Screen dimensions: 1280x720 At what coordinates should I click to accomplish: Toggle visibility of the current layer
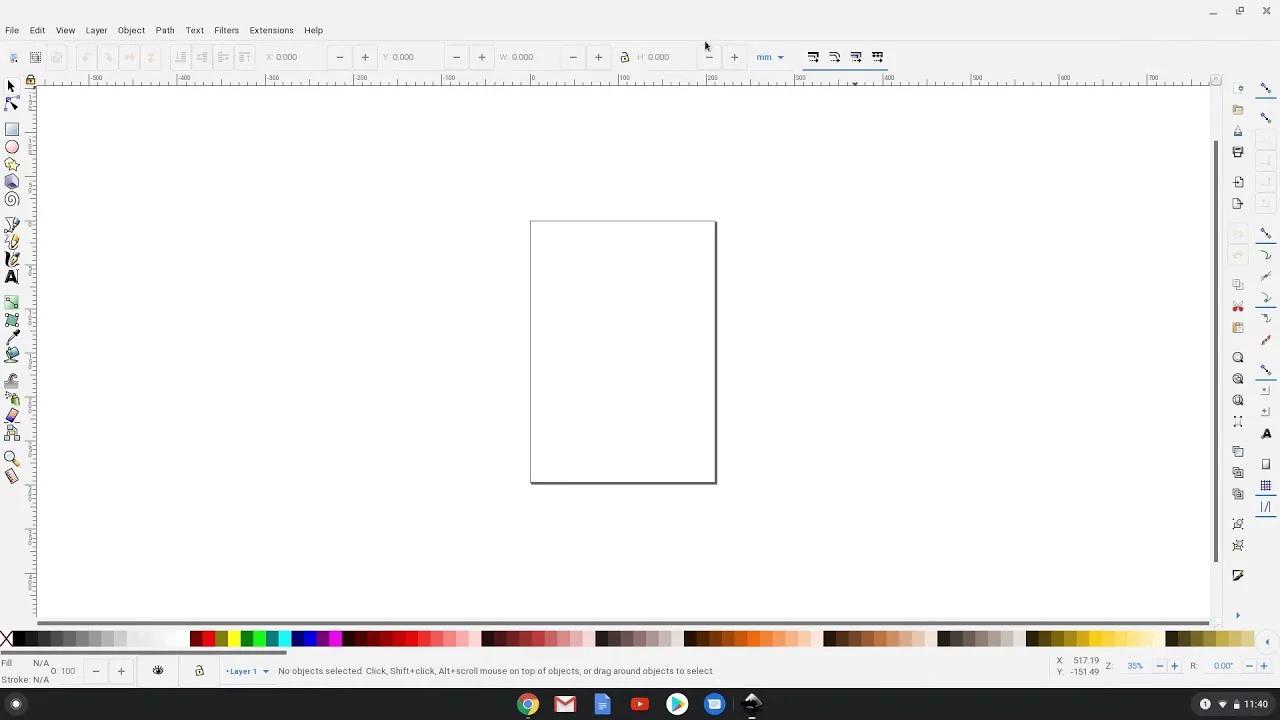pyautogui.click(x=158, y=670)
